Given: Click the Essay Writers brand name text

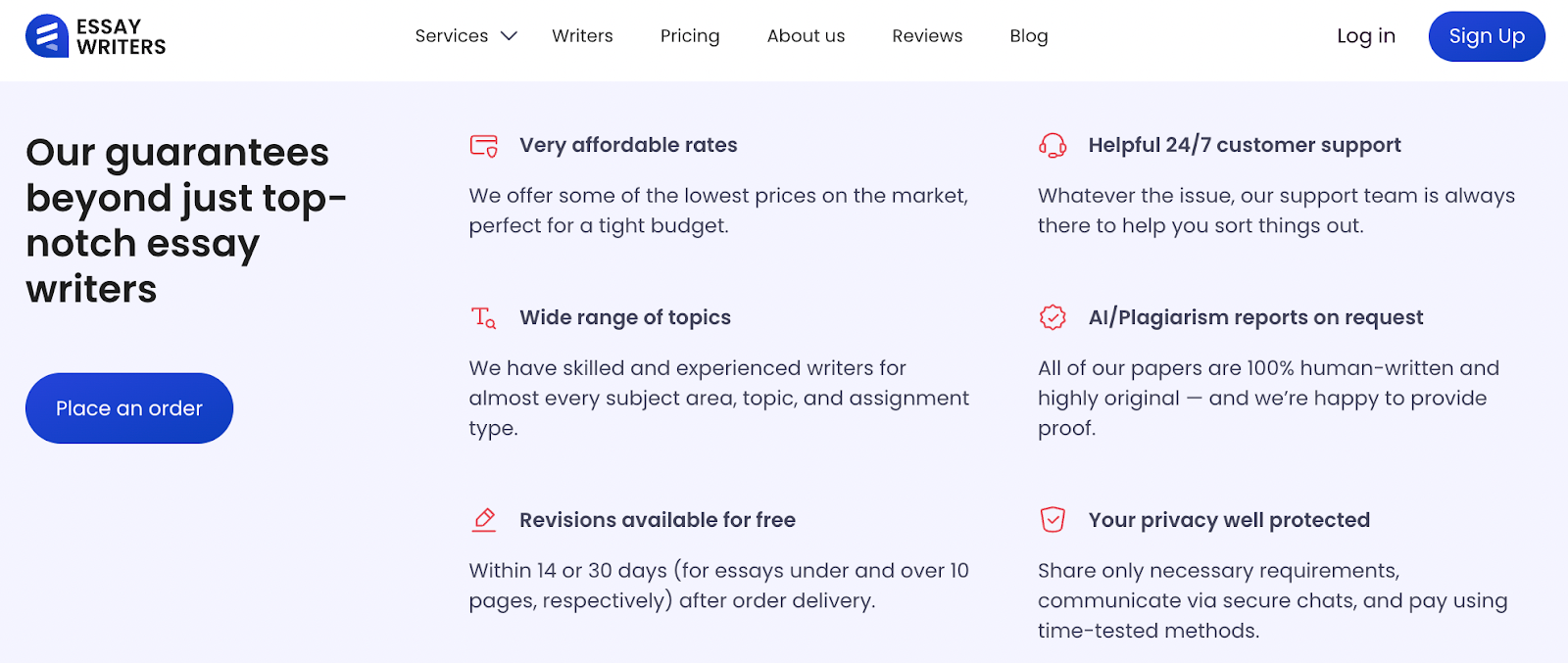Looking at the screenshot, I should tap(121, 36).
